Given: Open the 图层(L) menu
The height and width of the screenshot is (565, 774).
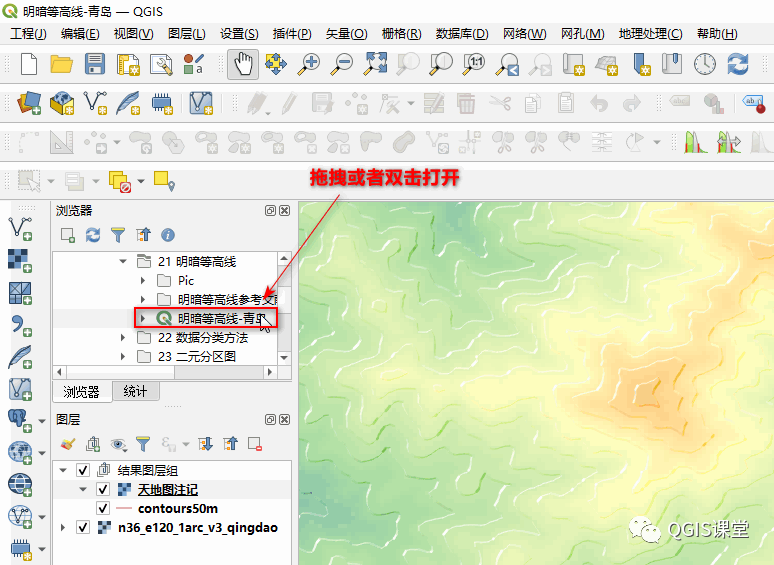Looking at the screenshot, I should (187, 34).
